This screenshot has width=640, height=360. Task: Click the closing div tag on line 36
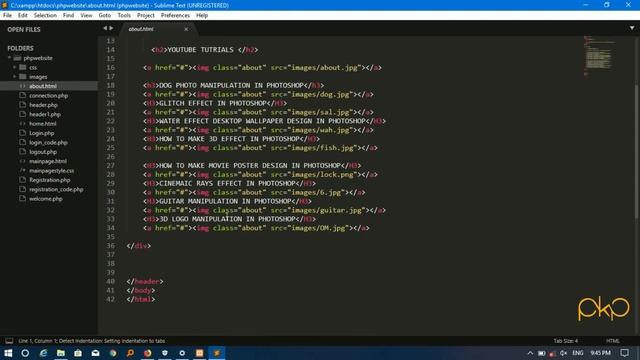(139, 246)
